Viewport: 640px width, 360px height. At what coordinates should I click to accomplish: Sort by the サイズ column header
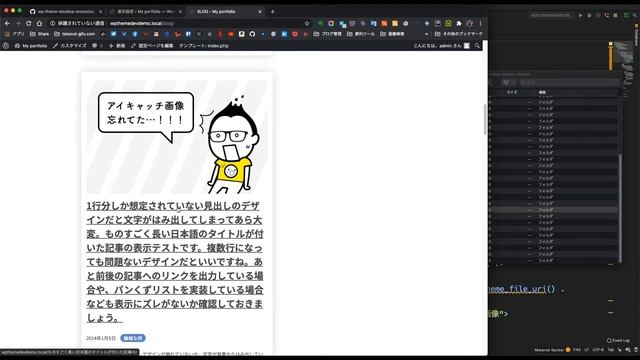pyautogui.click(x=512, y=92)
